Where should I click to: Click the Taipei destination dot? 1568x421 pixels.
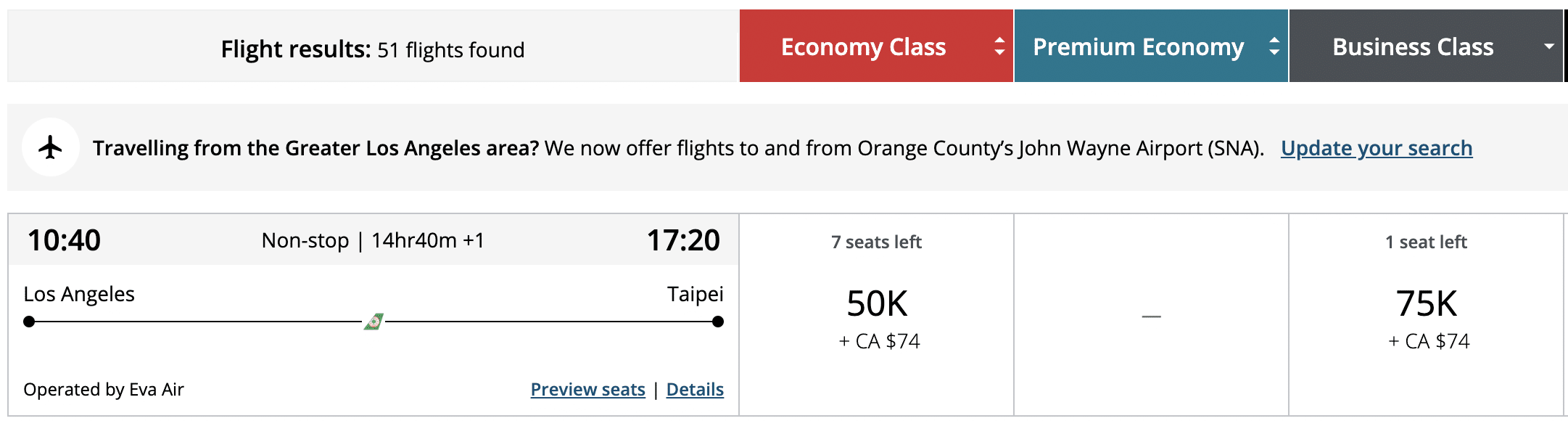point(718,322)
